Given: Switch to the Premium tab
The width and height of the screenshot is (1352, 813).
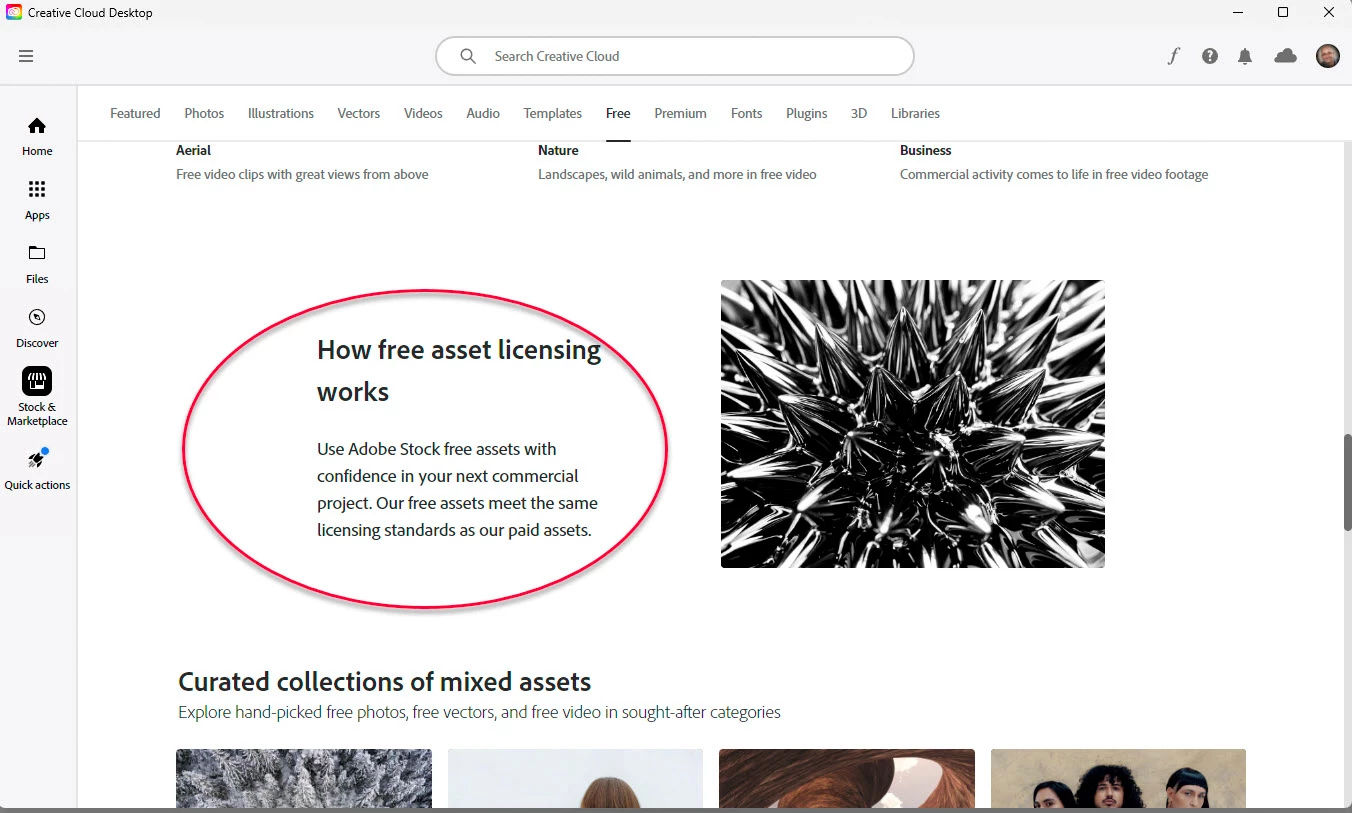Looking at the screenshot, I should click(681, 113).
